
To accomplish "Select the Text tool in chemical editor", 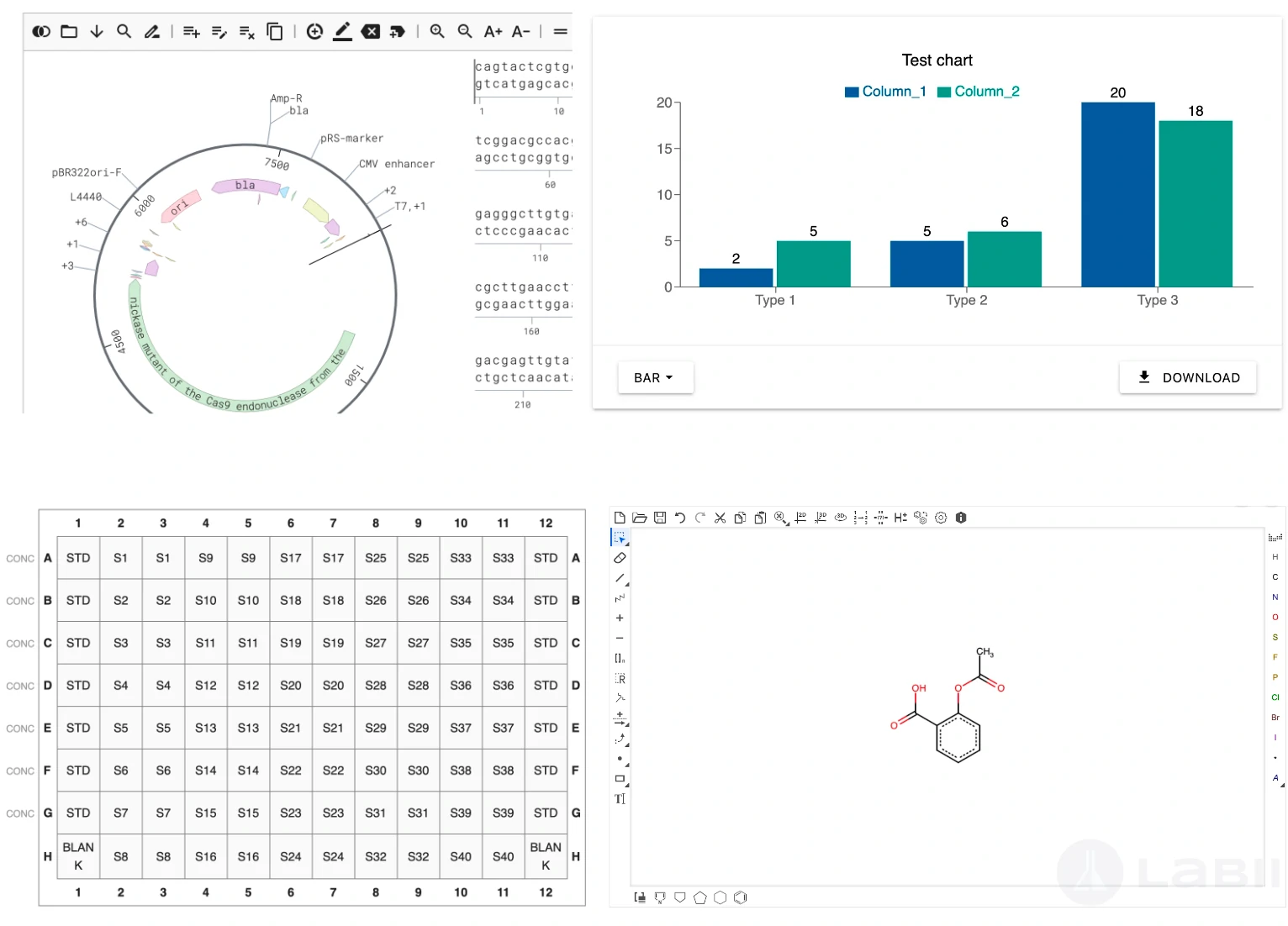I will point(620,799).
